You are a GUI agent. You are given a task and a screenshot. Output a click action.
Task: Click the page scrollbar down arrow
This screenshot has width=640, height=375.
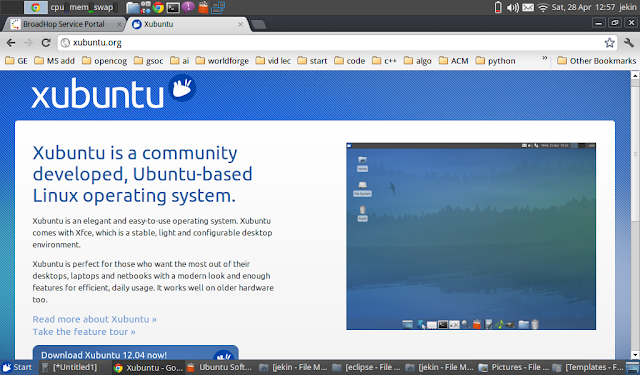[x=635, y=355]
